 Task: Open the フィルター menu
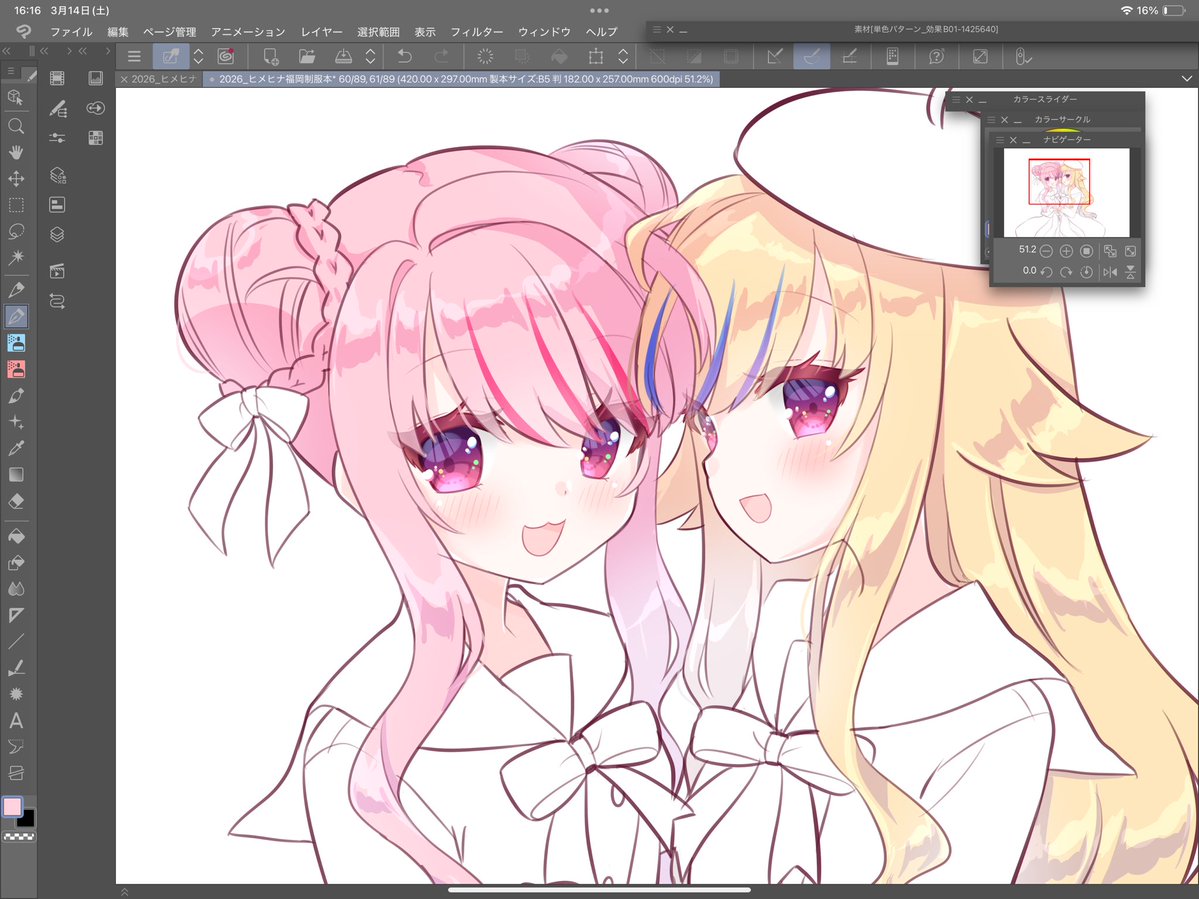[476, 32]
